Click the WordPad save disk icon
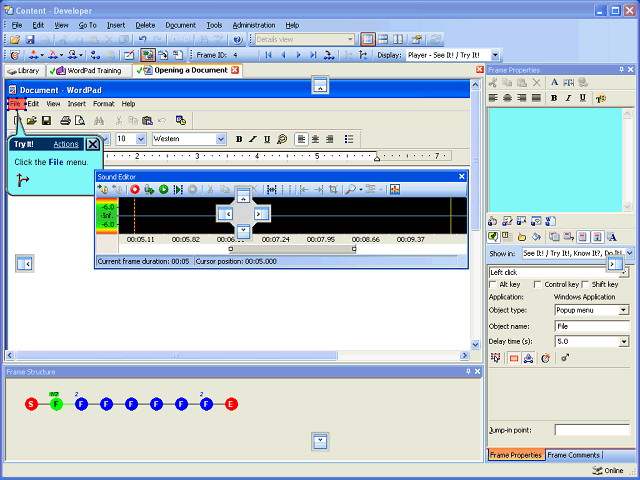The height and width of the screenshot is (480, 640). click(46, 120)
